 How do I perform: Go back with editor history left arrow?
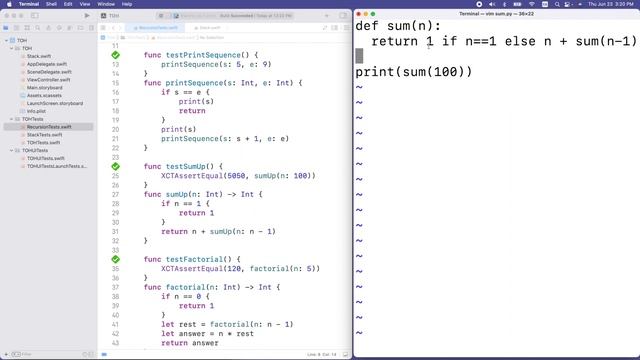[x=113, y=28]
